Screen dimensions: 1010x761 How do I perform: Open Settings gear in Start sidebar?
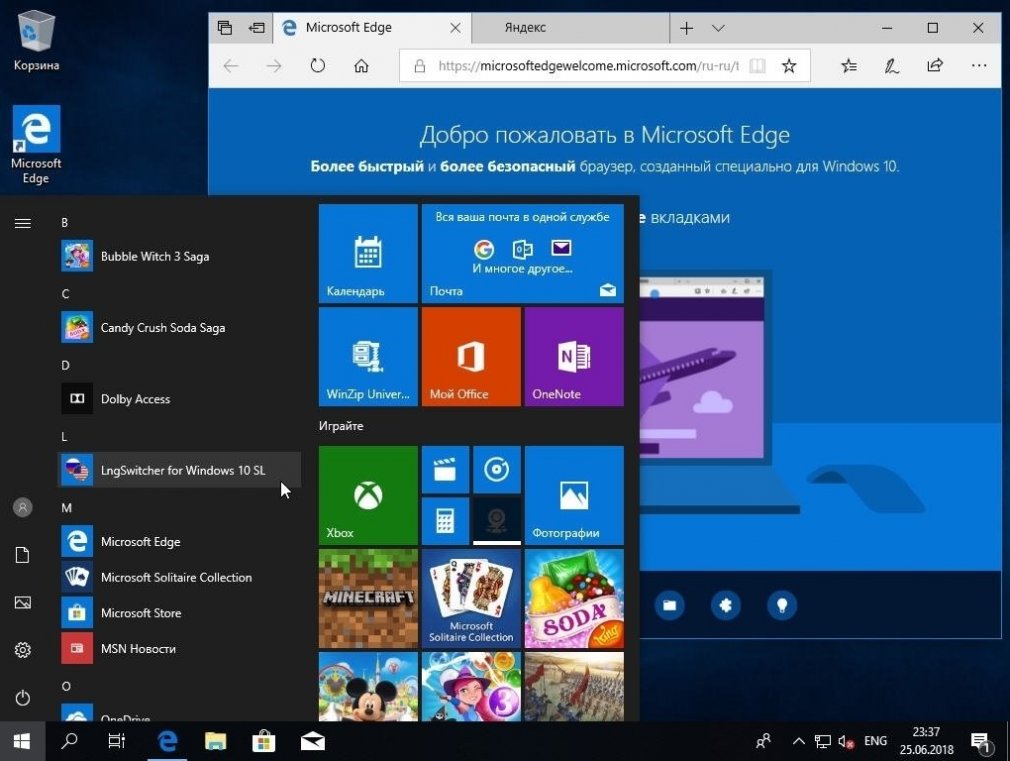(23, 650)
